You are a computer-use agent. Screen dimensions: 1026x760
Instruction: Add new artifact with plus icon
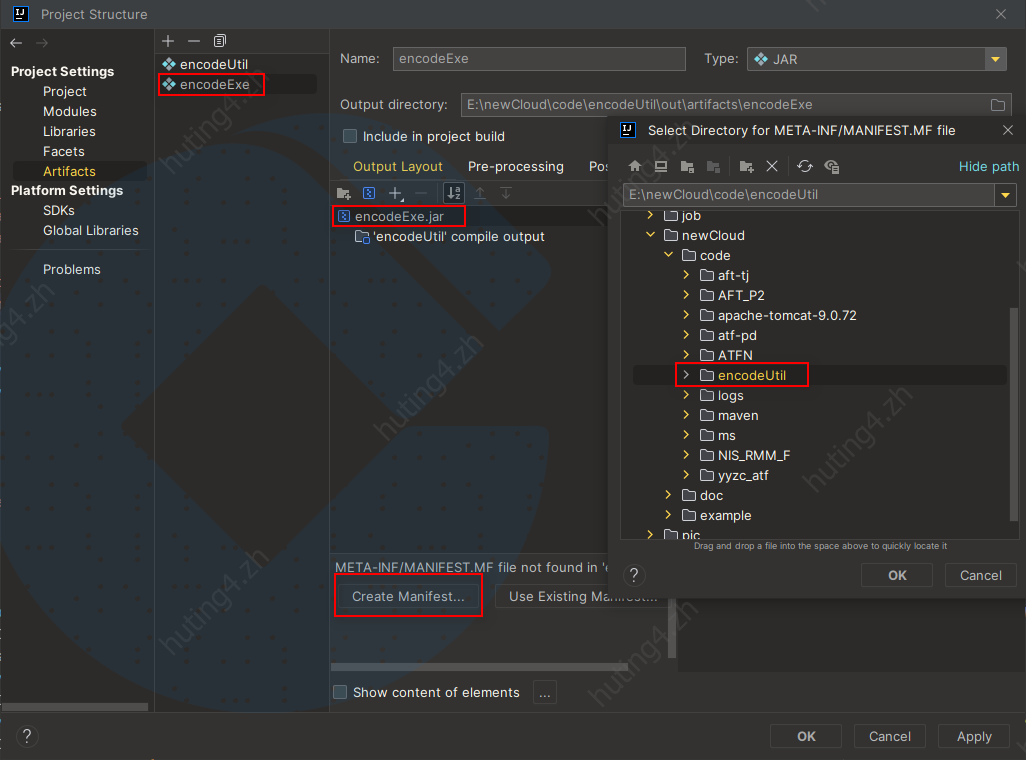click(x=168, y=41)
